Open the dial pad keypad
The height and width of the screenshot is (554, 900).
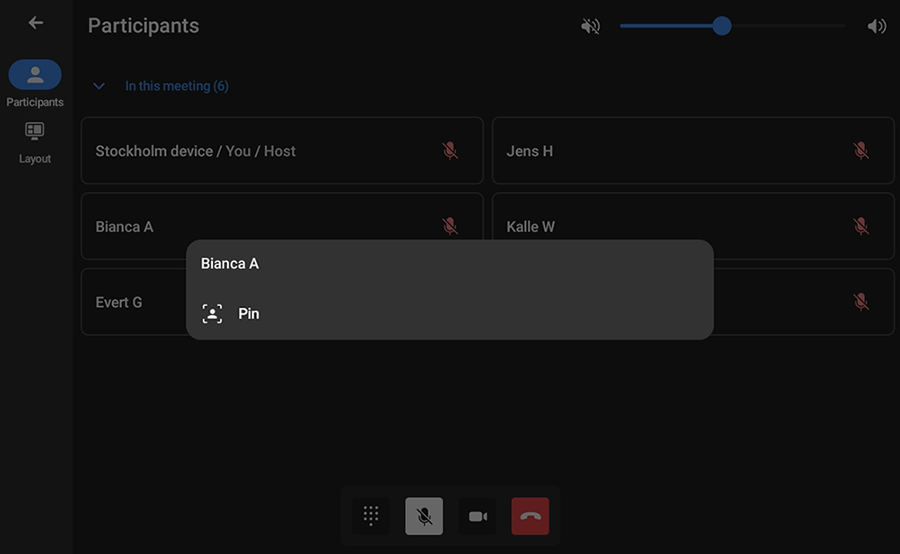pyautogui.click(x=371, y=516)
